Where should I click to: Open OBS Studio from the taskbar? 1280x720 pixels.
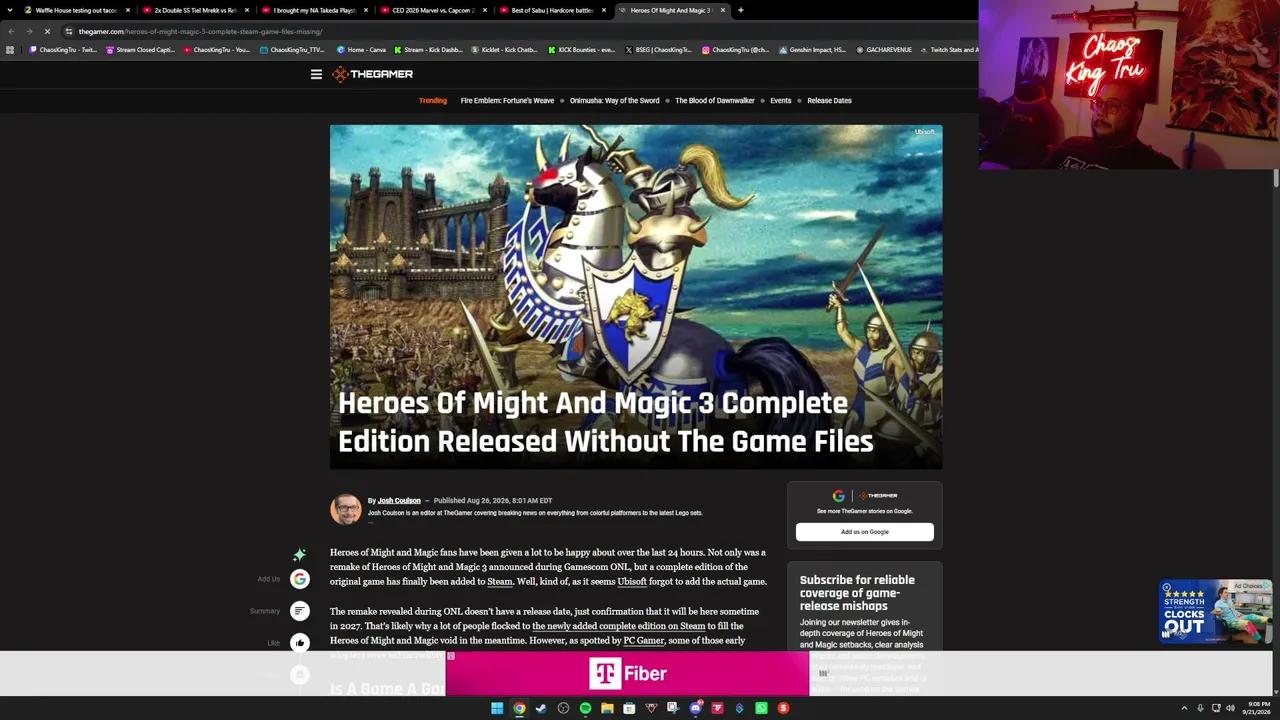563,708
